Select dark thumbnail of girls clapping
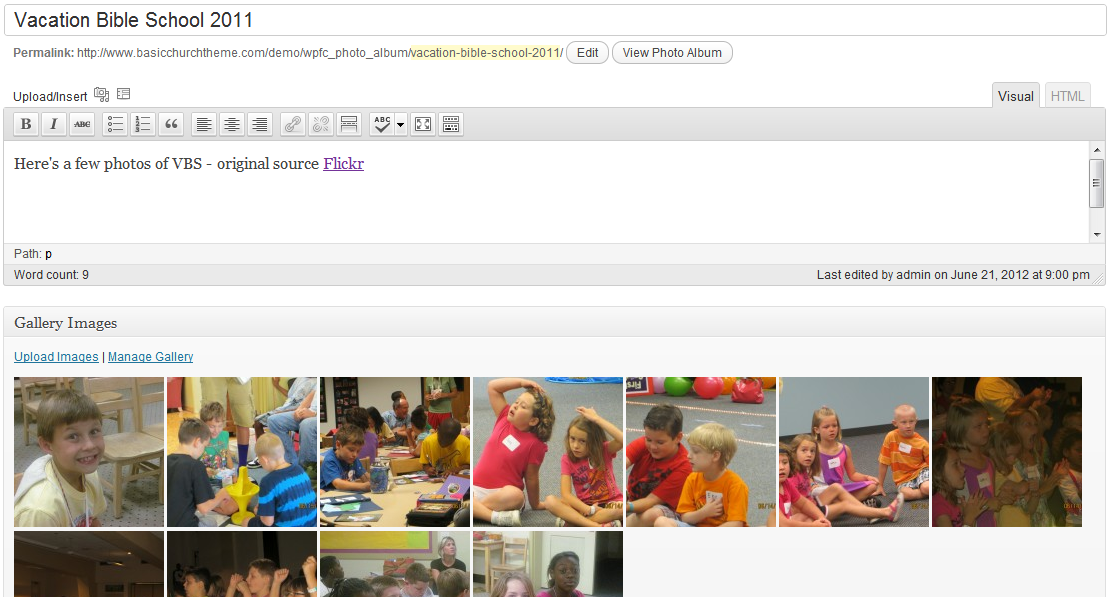Screen dimensions: 1112x597 pos(1007,452)
